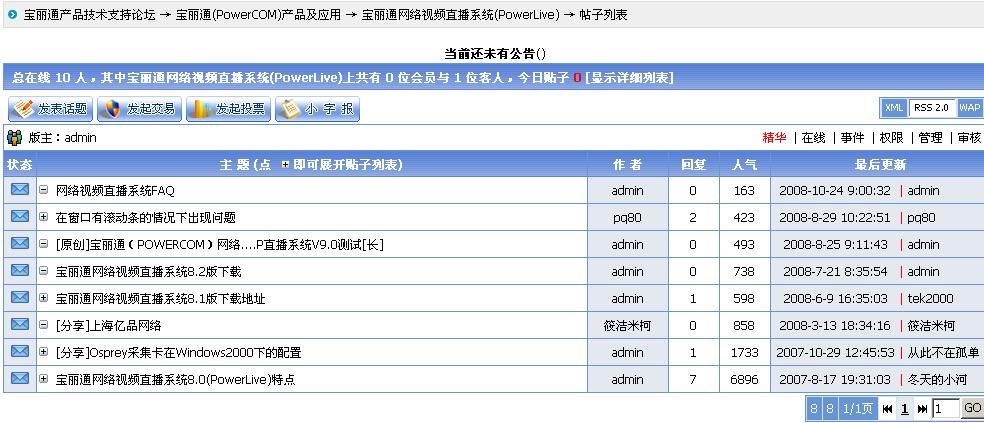Click envelope icon beside [分享]上海亿品网络
The width and height of the screenshot is (984, 423).
click(x=20, y=325)
